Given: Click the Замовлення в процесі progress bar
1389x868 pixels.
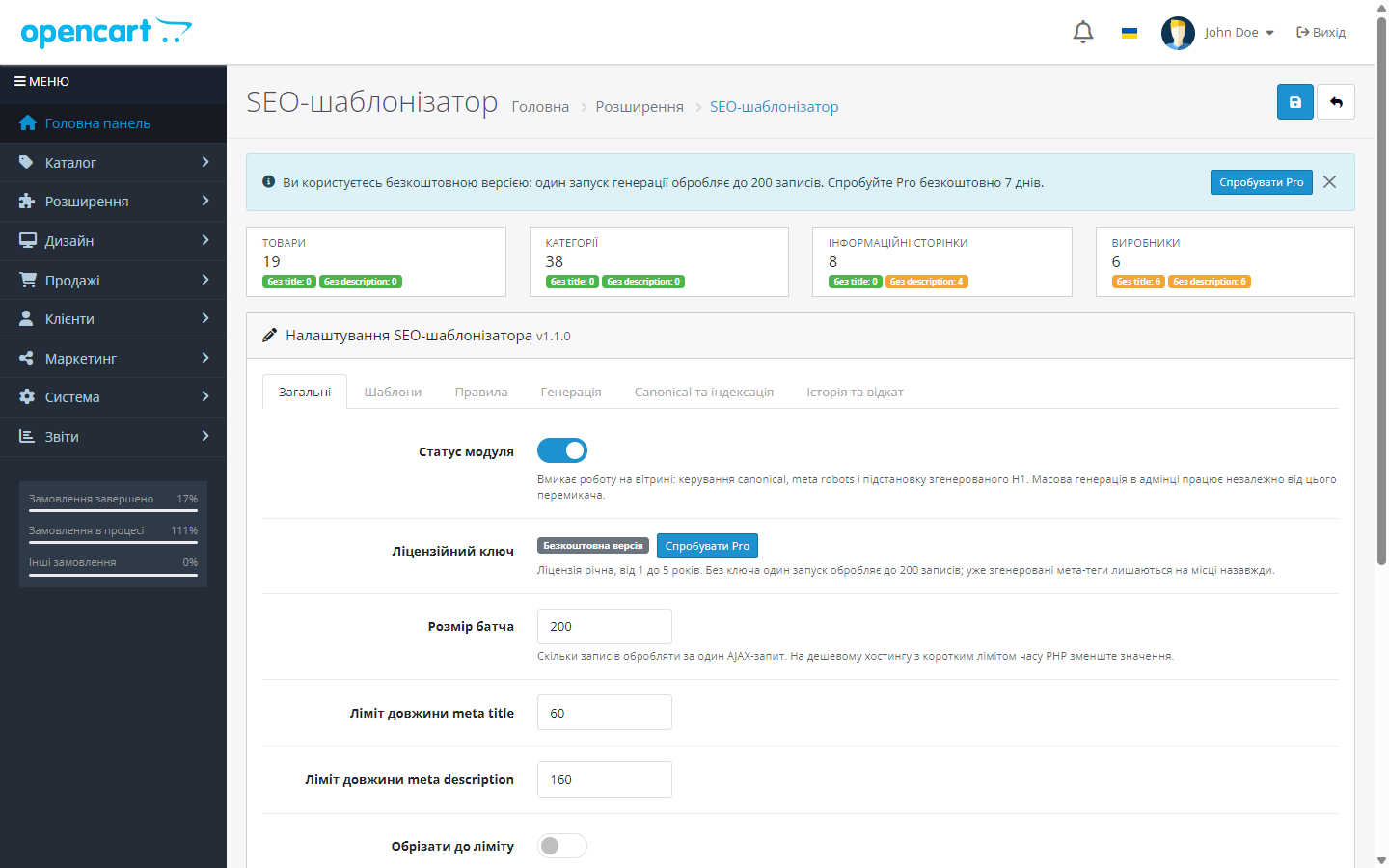Looking at the screenshot, I should point(113,543).
